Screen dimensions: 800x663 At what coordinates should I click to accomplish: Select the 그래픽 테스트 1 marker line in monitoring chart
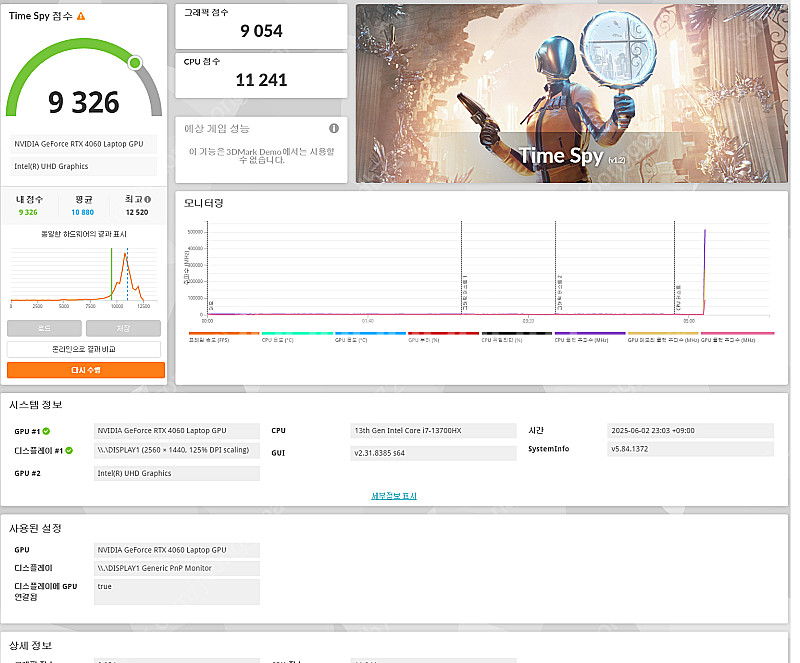(462, 267)
